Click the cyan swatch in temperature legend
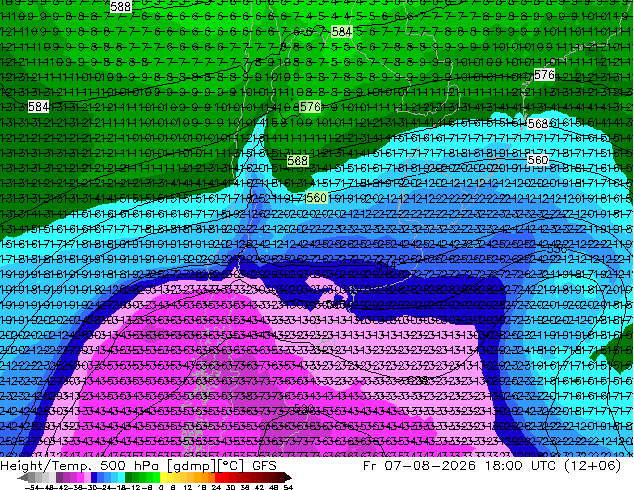Viewport: 634px width, 490px height. coord(122,478)
